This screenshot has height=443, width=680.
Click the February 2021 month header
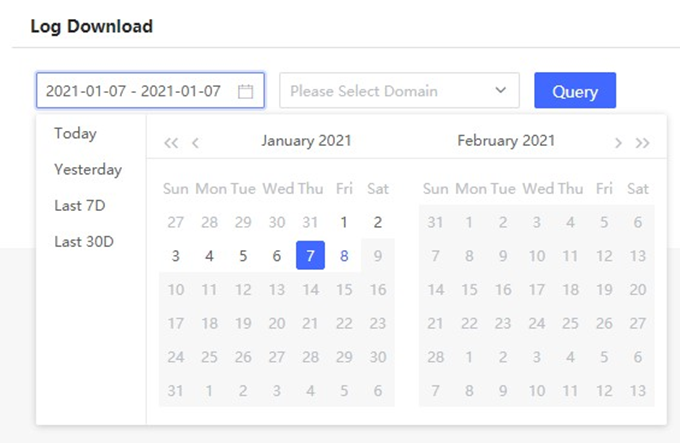click(x=506, y=141)
